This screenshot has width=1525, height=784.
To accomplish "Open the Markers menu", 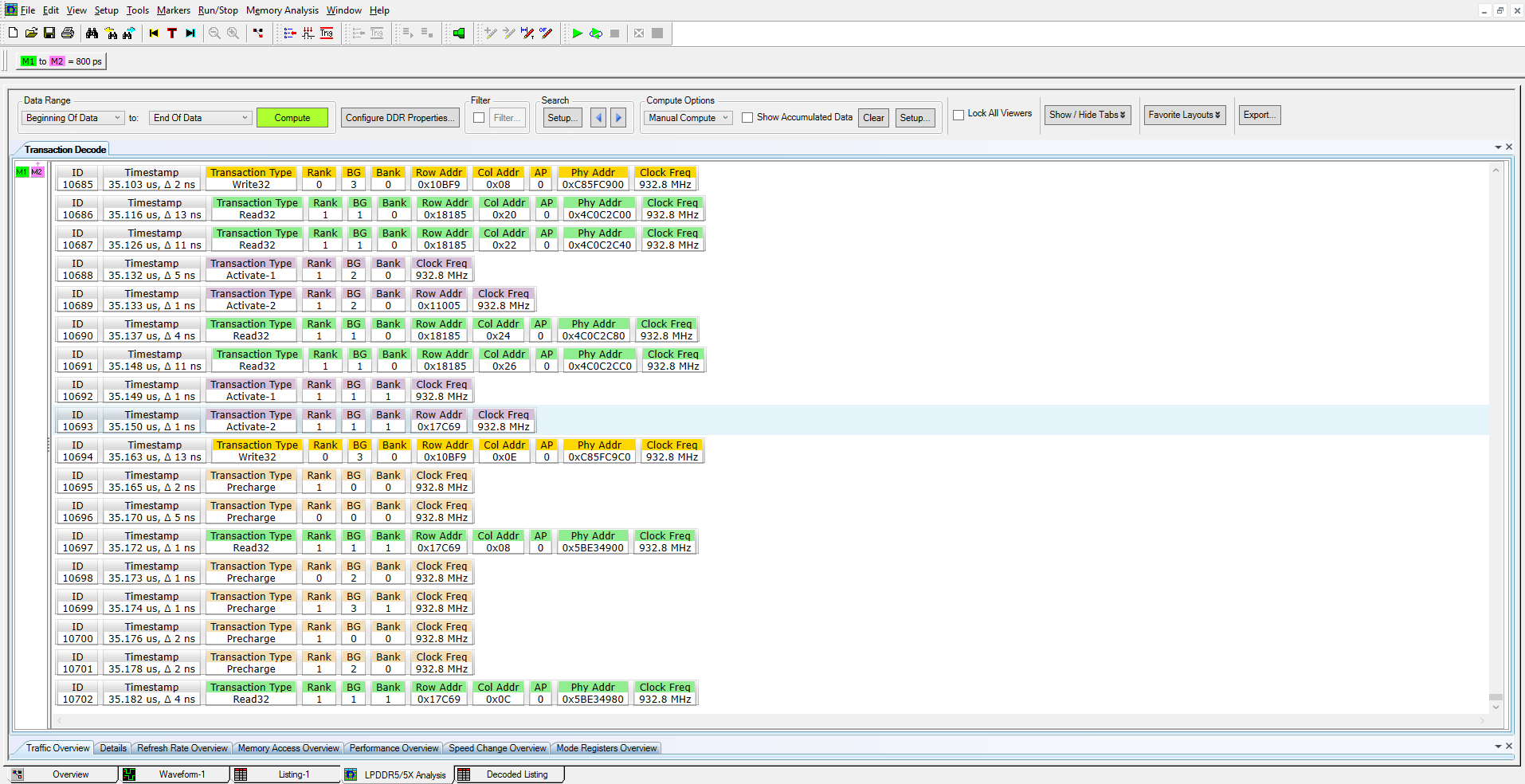I will 174,10.
